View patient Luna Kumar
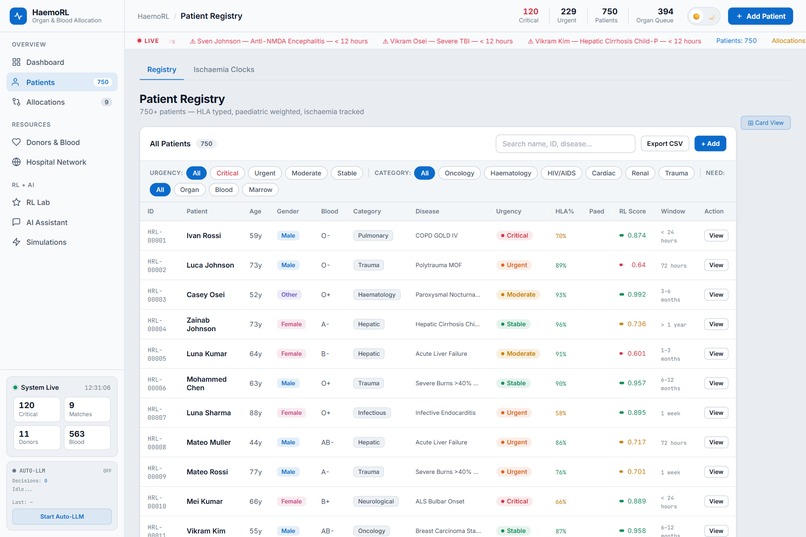 [716, 354]
